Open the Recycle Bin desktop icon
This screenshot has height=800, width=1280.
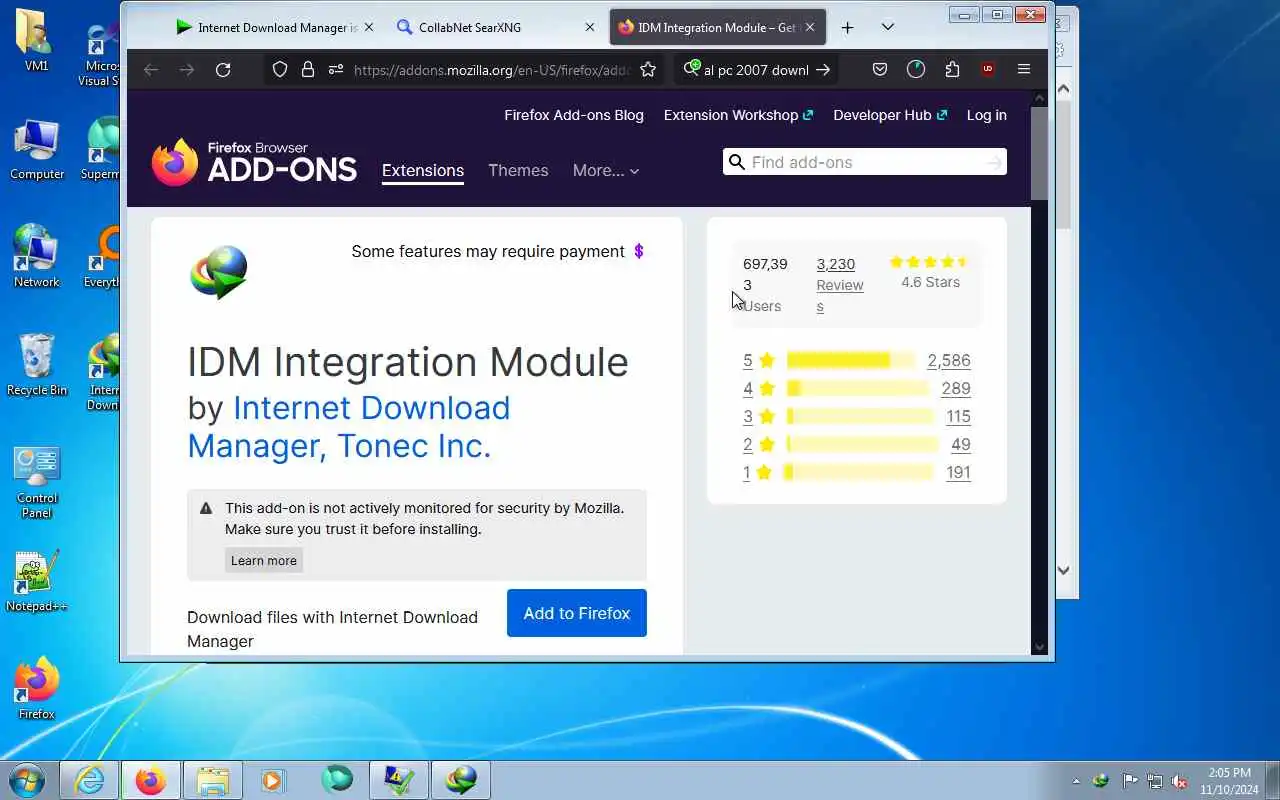coord(37,364)
